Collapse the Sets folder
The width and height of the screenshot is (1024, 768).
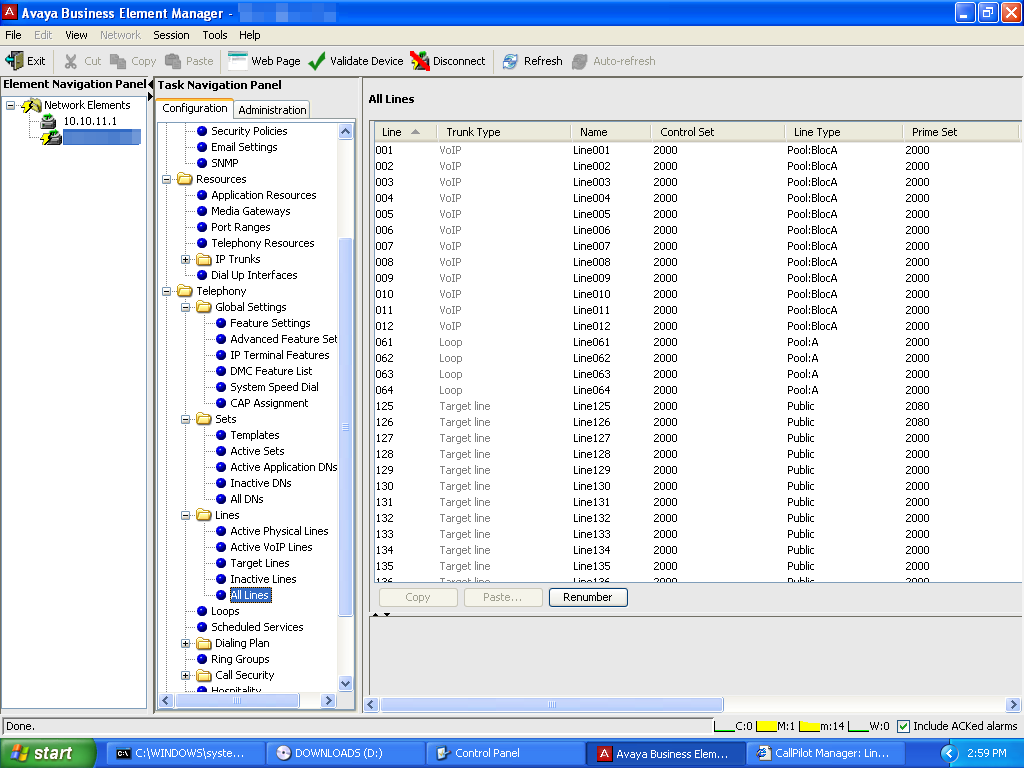[185, 419]
